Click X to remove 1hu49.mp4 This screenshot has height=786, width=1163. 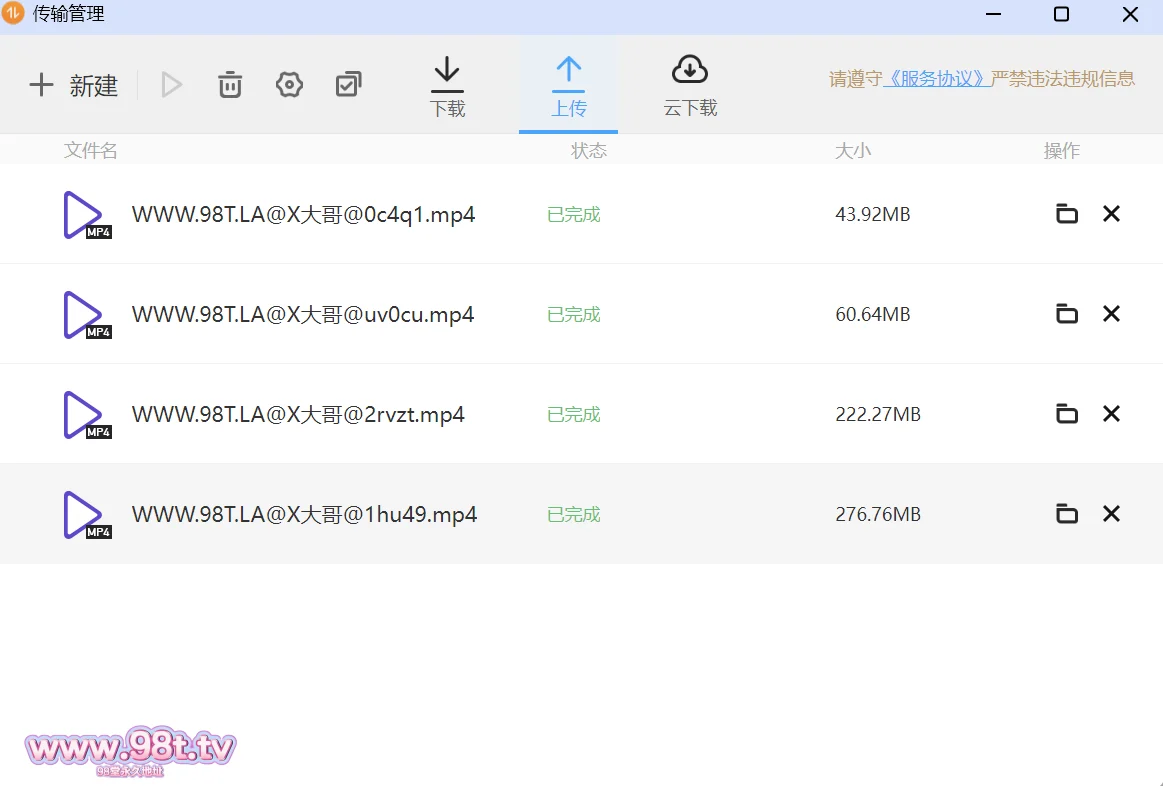tap(1111, 514)
